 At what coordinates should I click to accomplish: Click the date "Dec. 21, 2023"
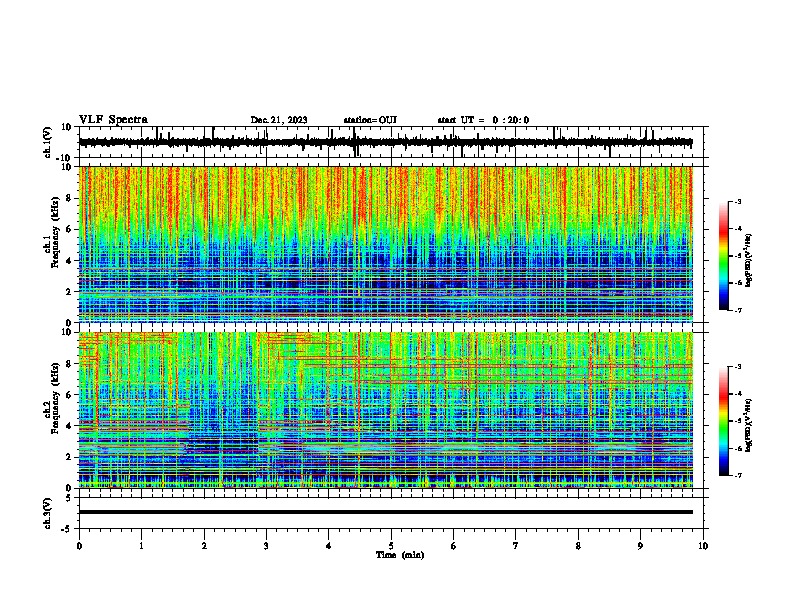(279, 120)
